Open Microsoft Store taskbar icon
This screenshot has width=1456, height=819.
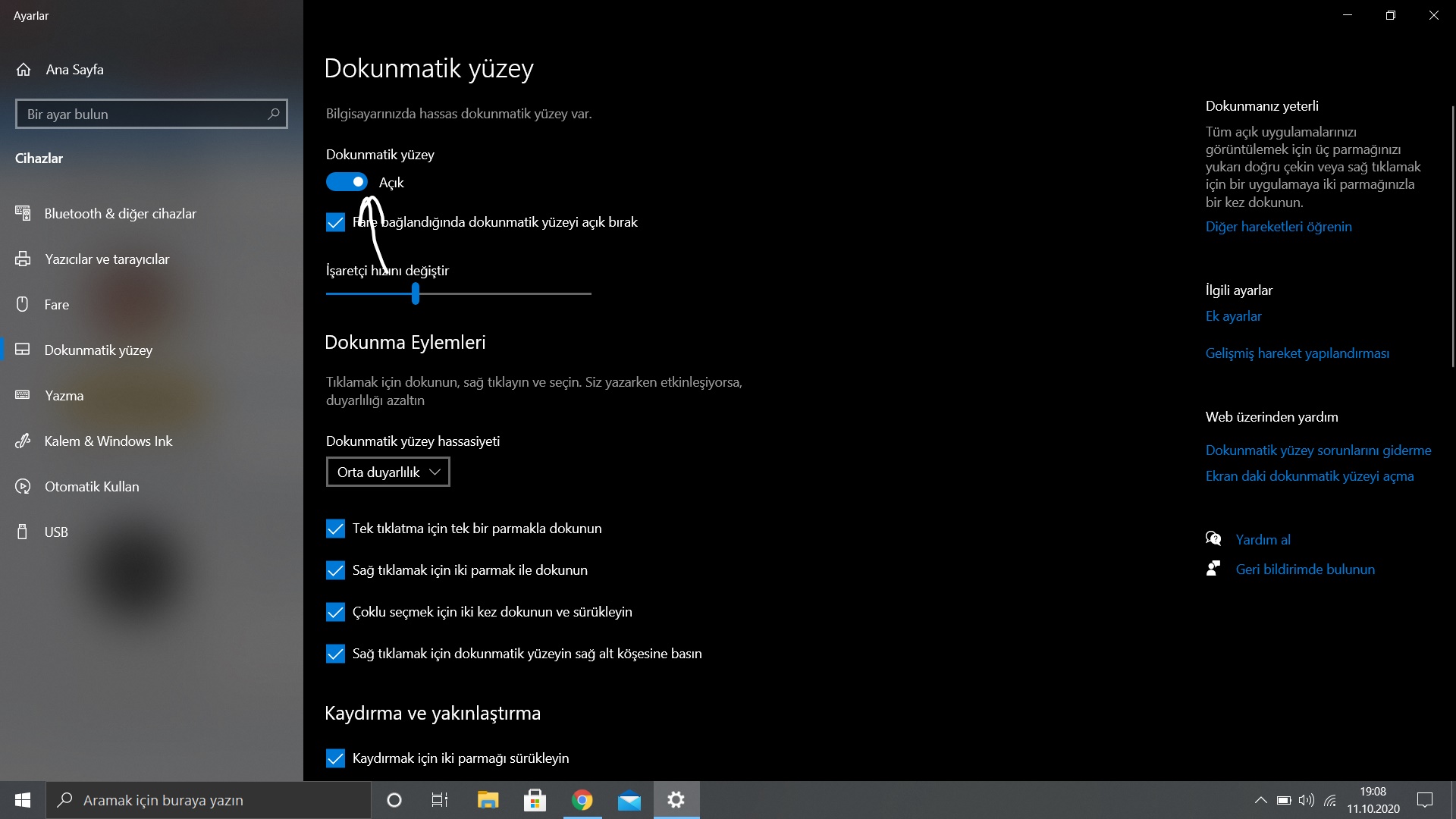pyautogui.click(x=535, y=800)
